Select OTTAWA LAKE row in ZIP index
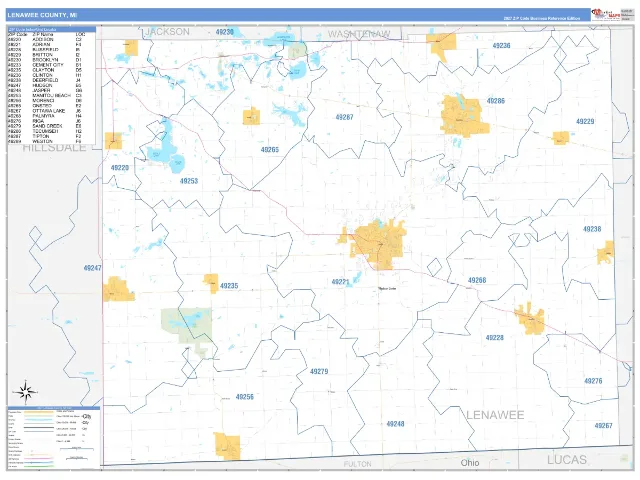 click(x=45, y=111)
